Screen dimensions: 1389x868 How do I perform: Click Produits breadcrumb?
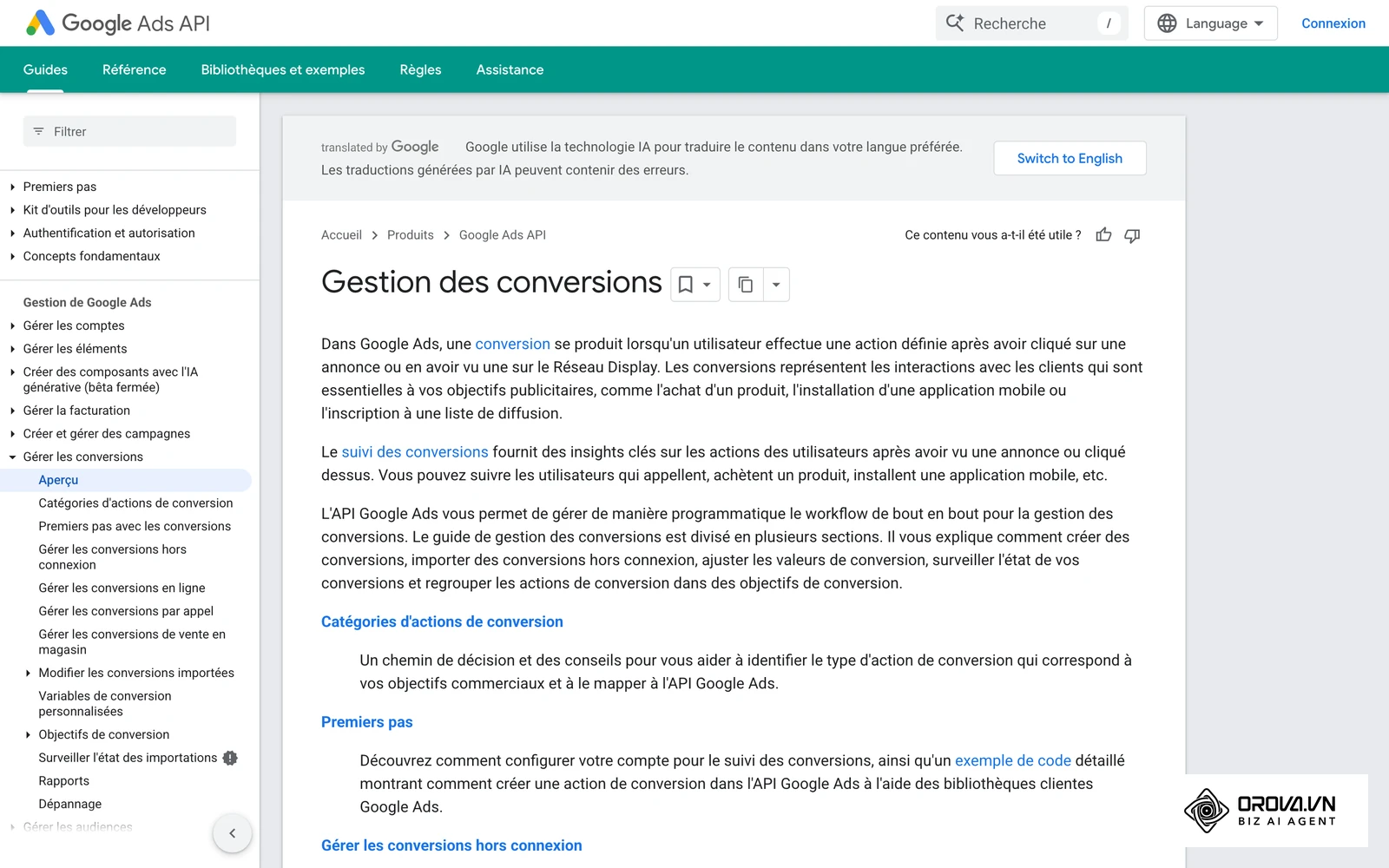tap(411, 235)
